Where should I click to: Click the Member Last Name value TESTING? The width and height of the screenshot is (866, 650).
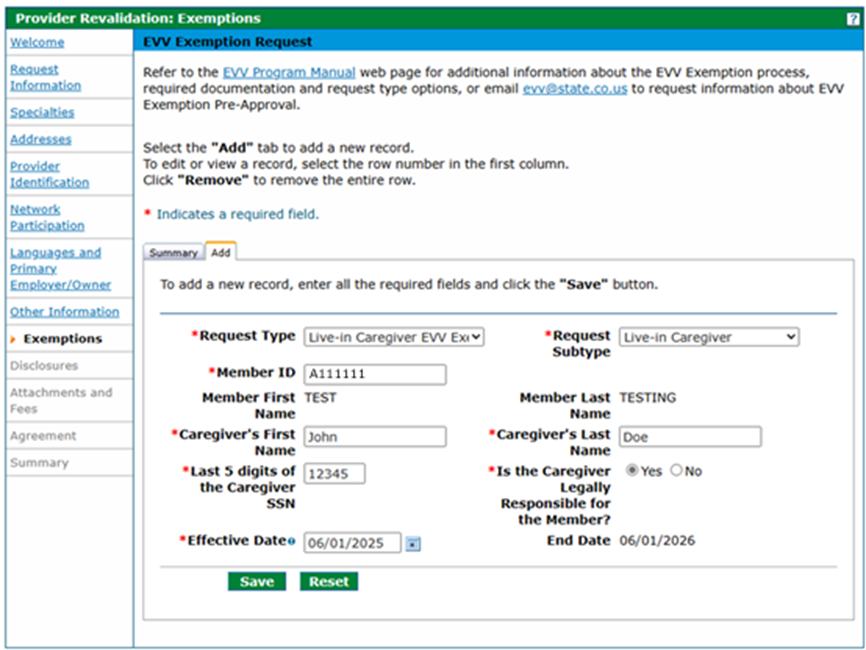647,398
